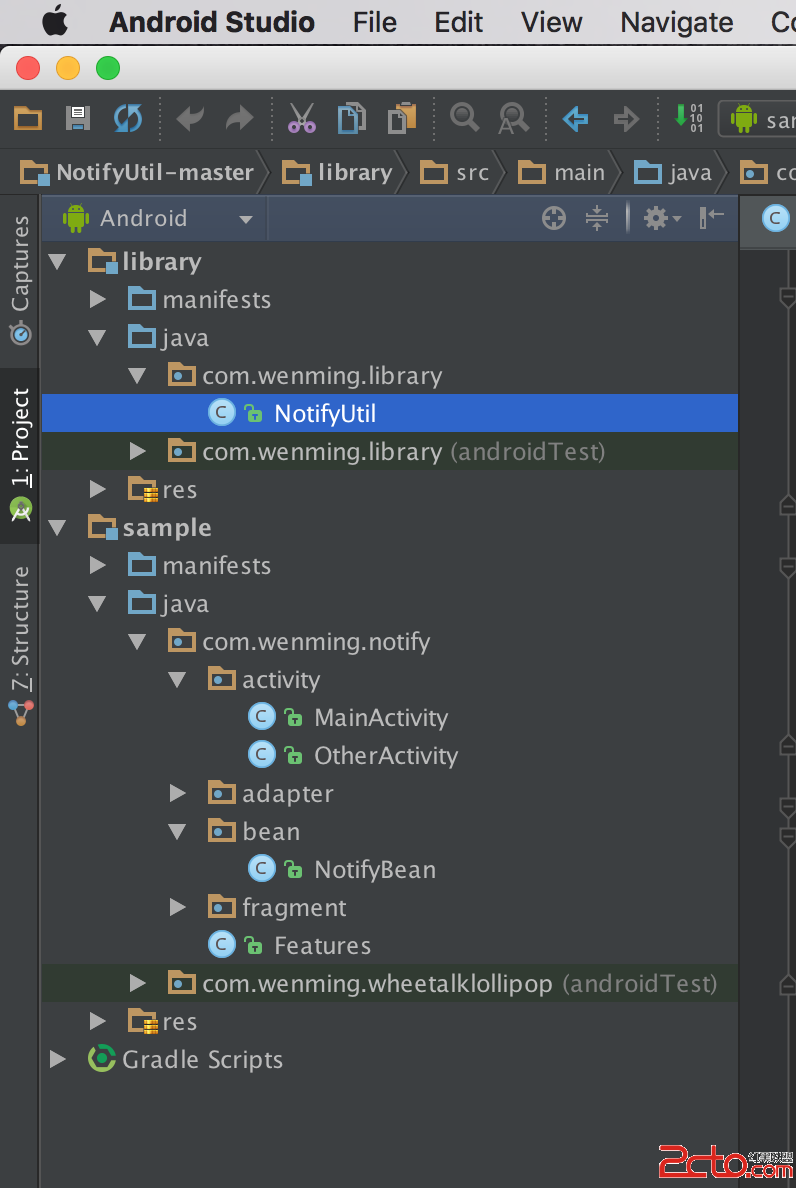Open the Navigate menu
Image resolution: width=796 pixels, height=1188 pixels.
coord(676,22)
